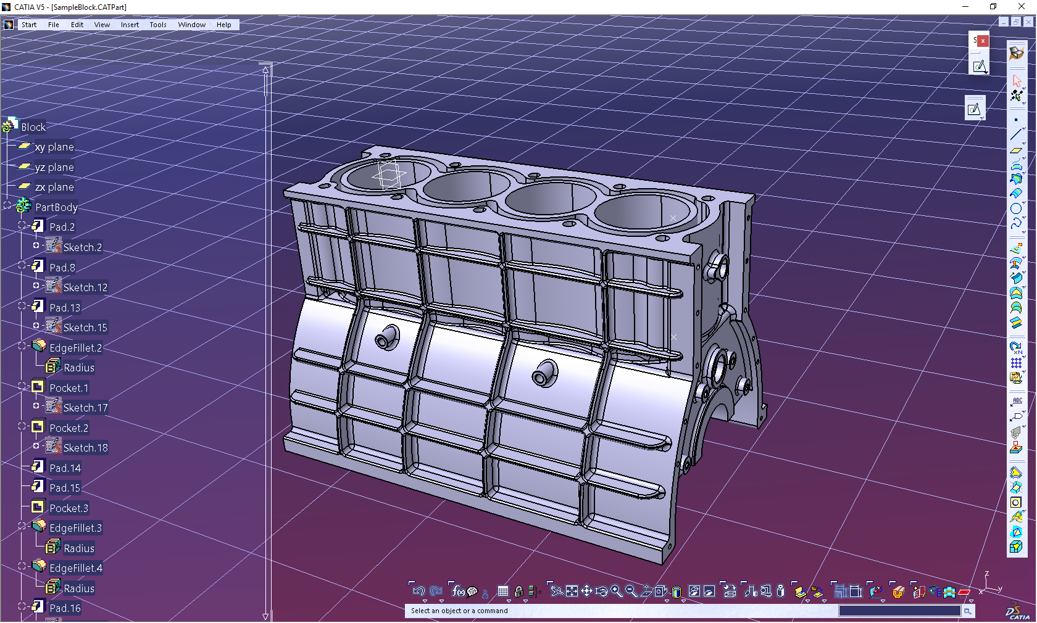Collapse the PartBody tree node

pyautogui.click(x=8, y=206)
